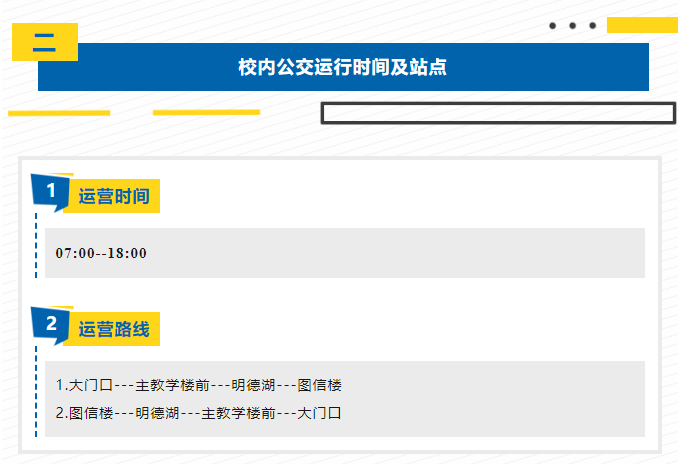The width and height of the screenshot is (678, 464).
Task: Select the "运营路线" heading label
Action: click(113, 329)
